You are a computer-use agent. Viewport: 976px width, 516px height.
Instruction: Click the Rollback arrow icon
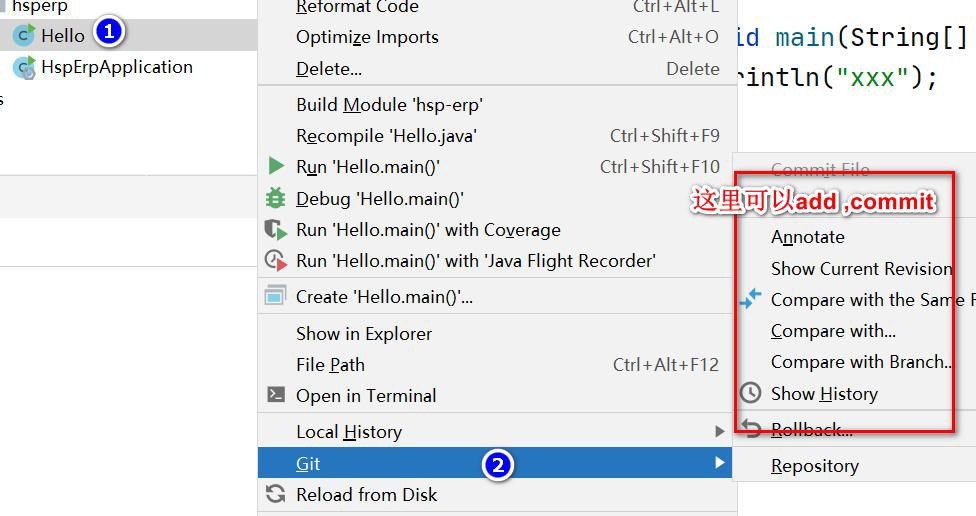[x=752, y=430]
